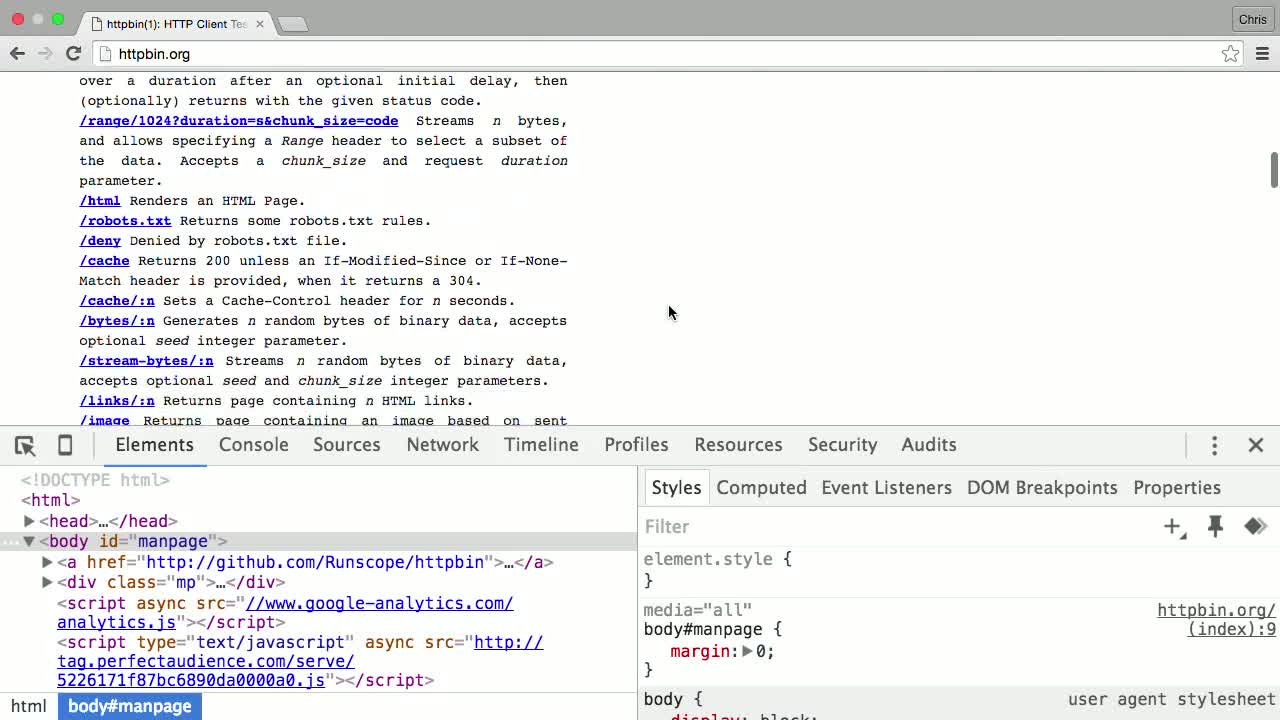Screen dimensions: 1280x720
Task: Open DevTools customize menu via vertical dots
Action: tap(1214, 445)
